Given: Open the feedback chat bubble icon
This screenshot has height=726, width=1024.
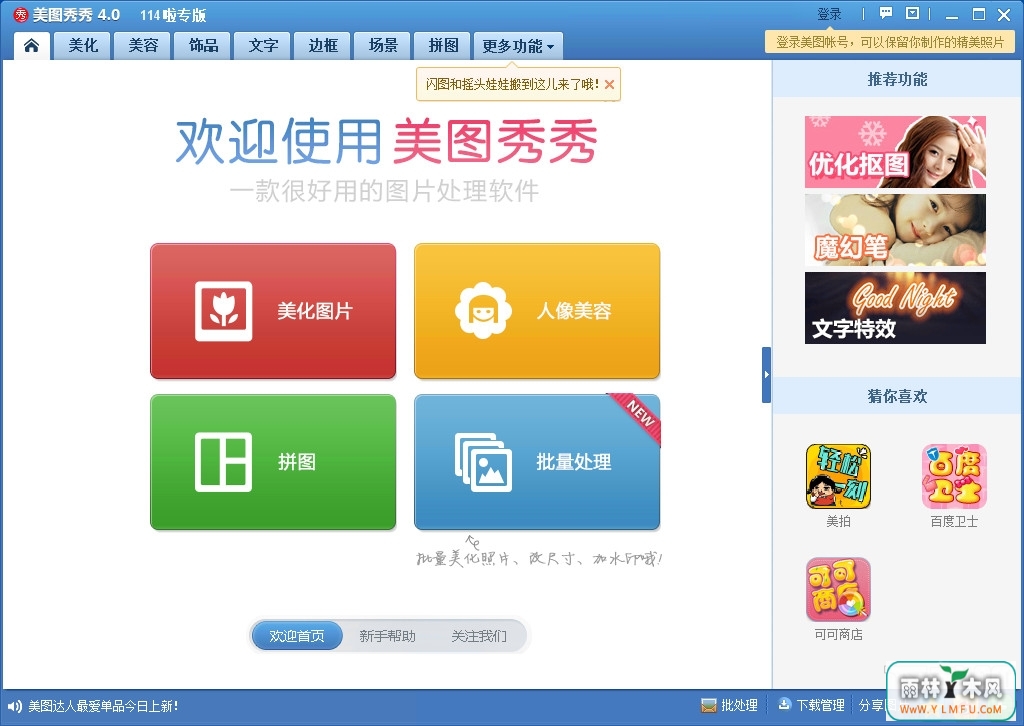Looking at the screenshot, I should [886, 13].
